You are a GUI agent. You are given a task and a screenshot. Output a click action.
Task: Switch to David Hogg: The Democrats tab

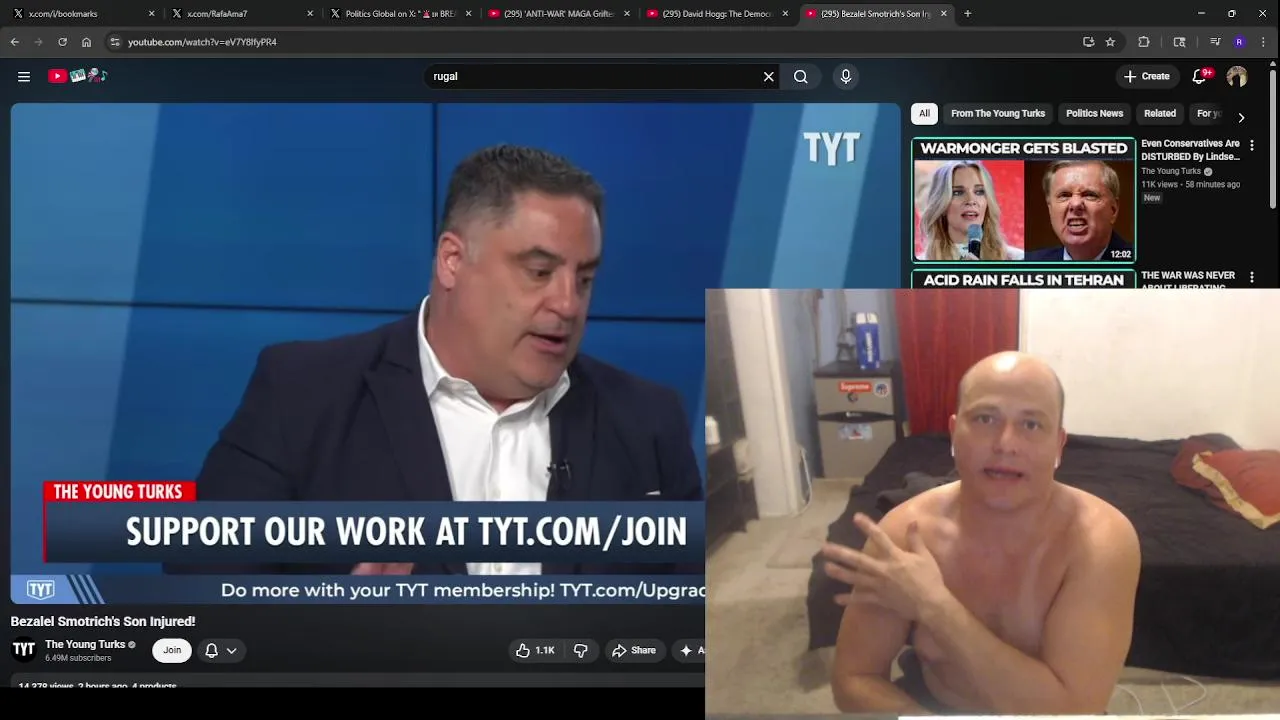point(716,14)
